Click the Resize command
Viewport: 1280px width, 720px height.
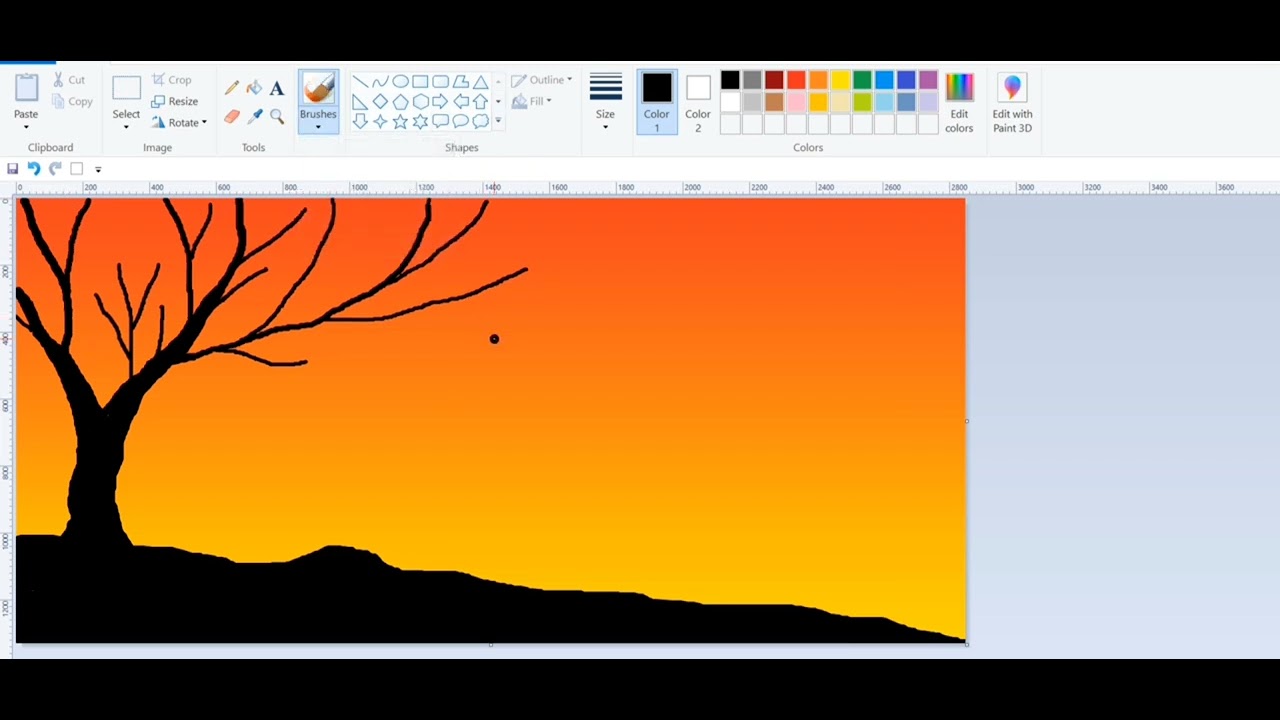coord(174,101)
